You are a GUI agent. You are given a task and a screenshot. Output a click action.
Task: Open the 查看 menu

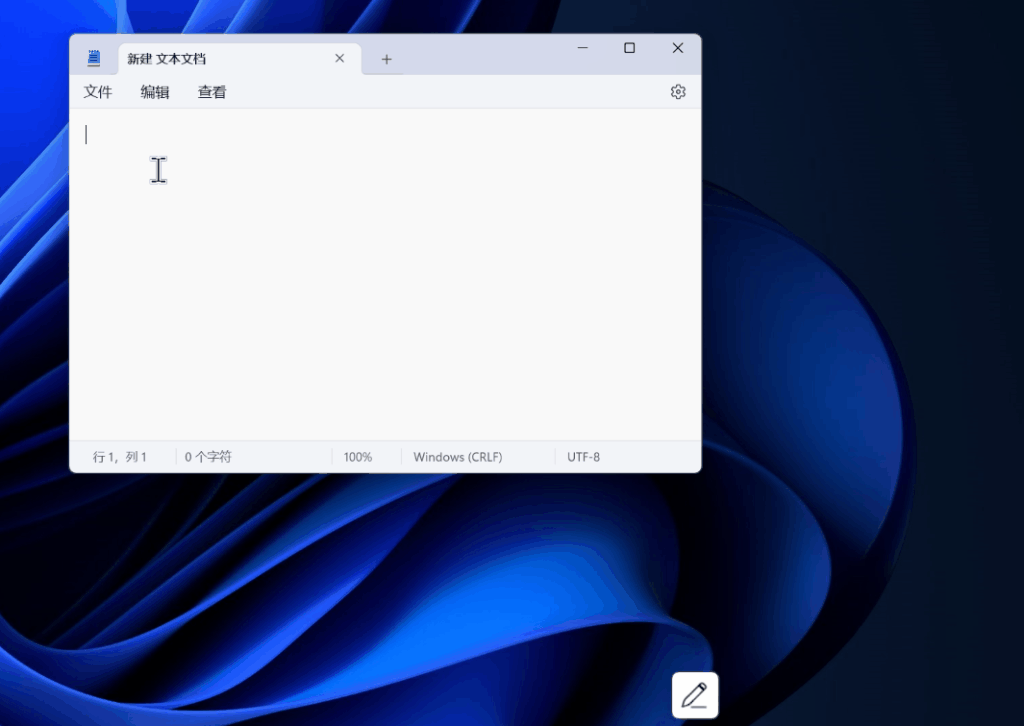tap(212, 92)
